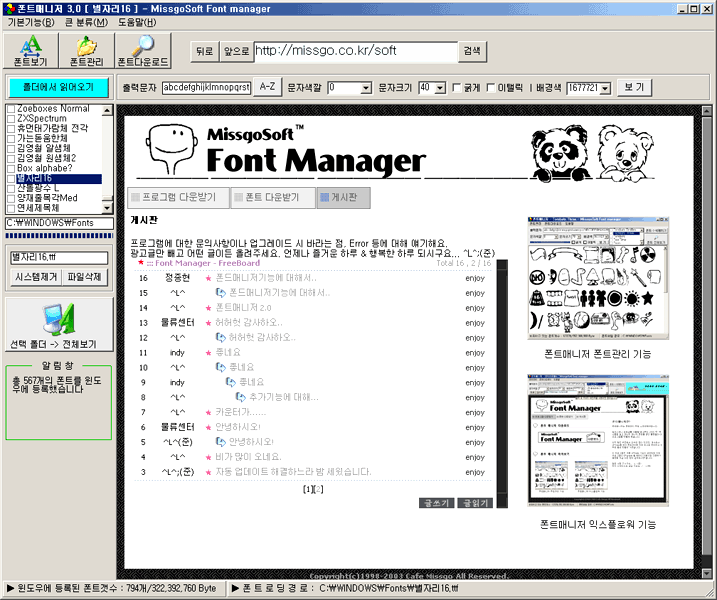Screen dimensions: 717x600
Task: Open the 배경색 background color dropdown
Action: pos(605,88)
